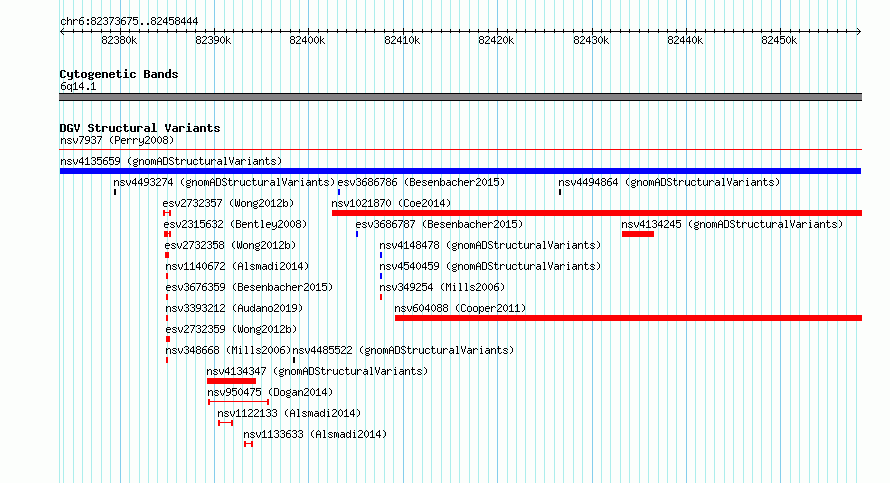The image size is (890, 483).
Task: Click the 82440k ruler mark
Action: tap(686, 40)
